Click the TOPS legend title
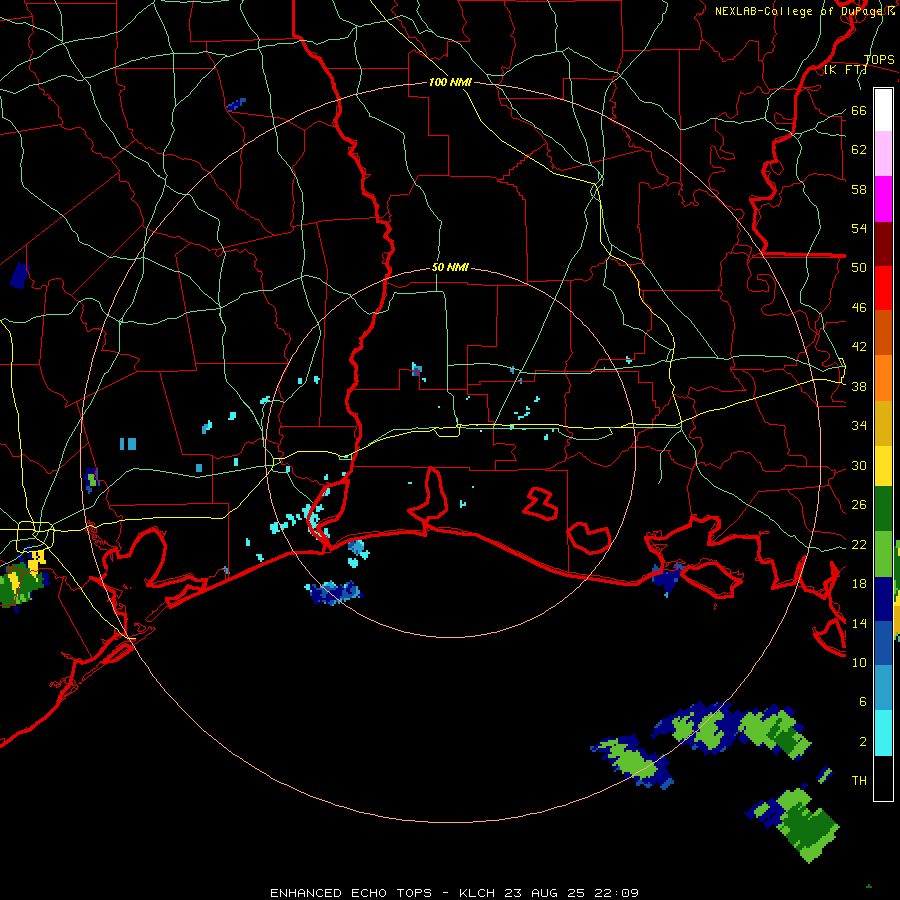The image size is (900, 900). 879,60
